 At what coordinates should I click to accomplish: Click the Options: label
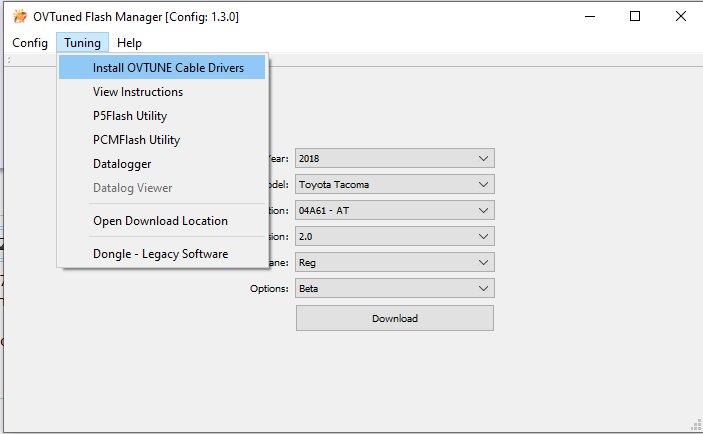(x=269, y=289)
